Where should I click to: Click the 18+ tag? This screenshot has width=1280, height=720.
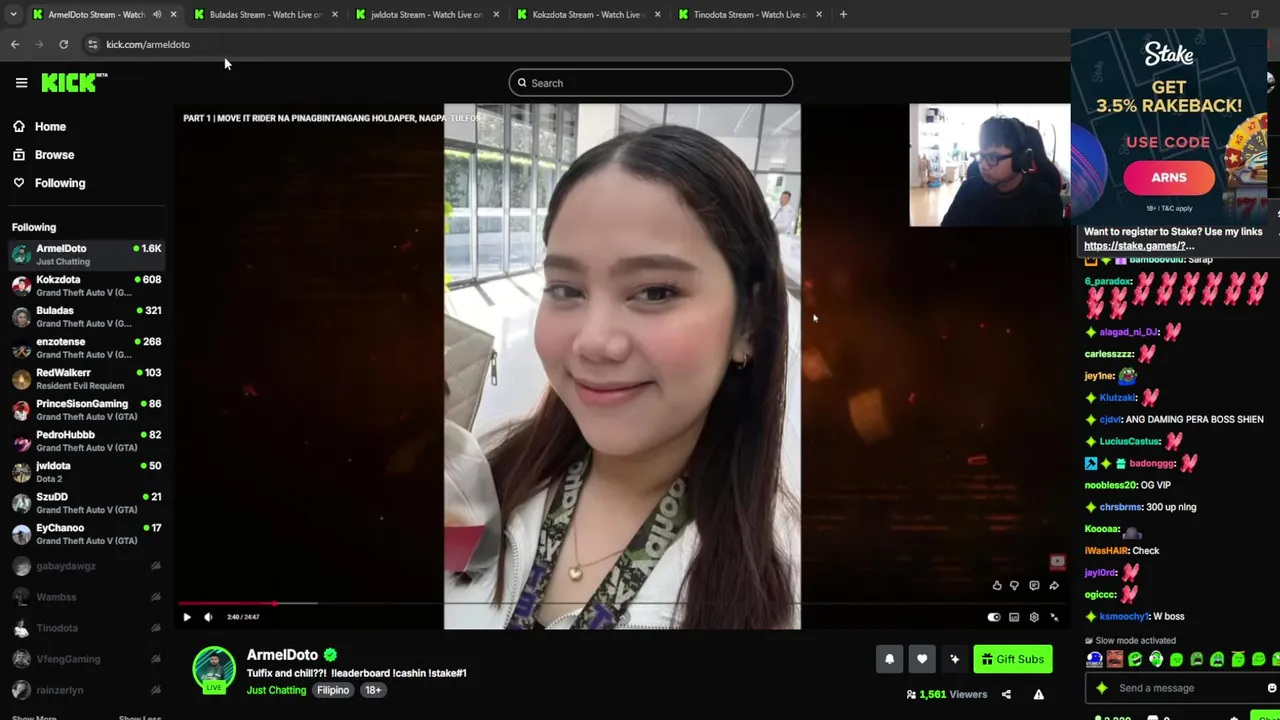pos(373,690)
